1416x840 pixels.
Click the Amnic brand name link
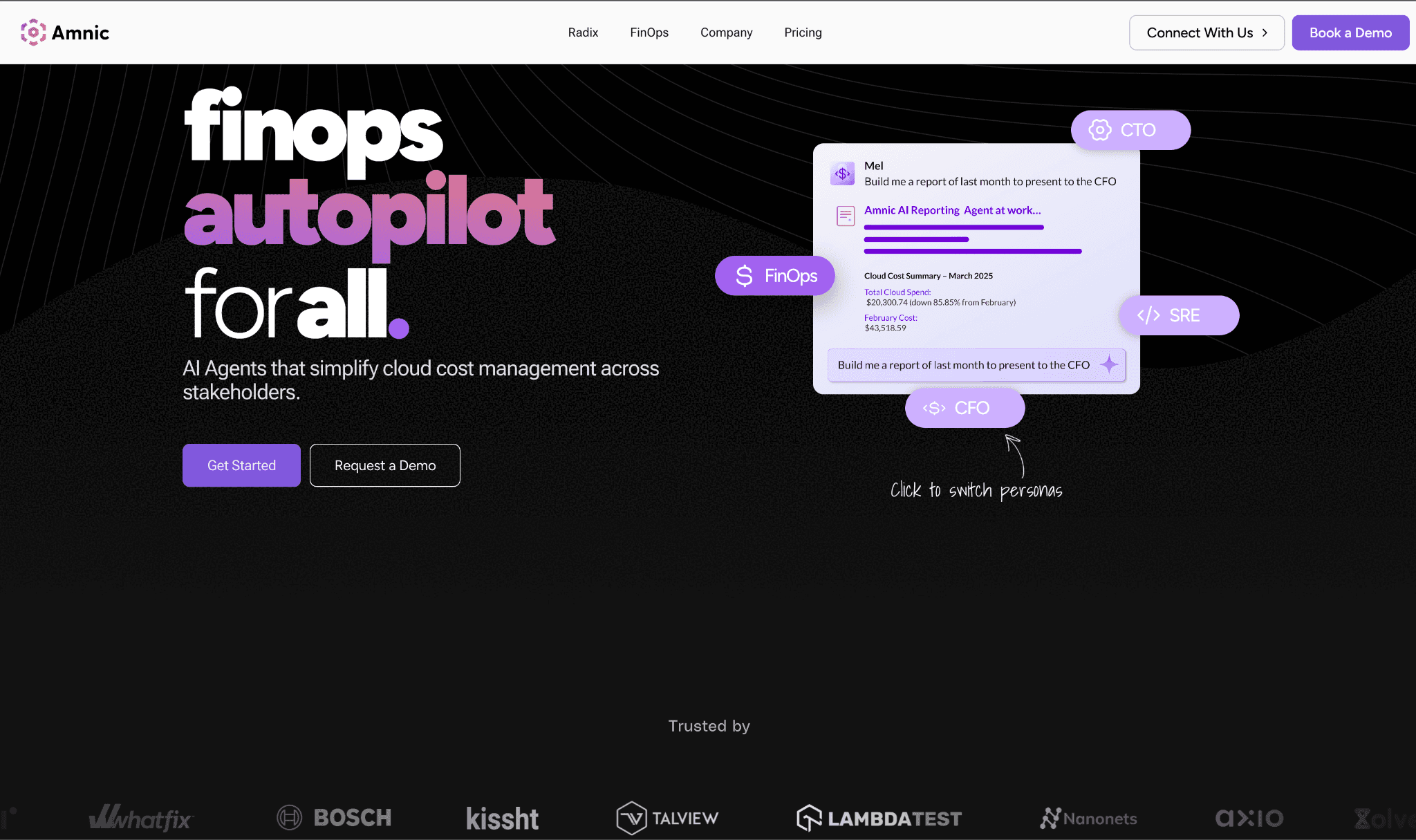coord(80,32)
